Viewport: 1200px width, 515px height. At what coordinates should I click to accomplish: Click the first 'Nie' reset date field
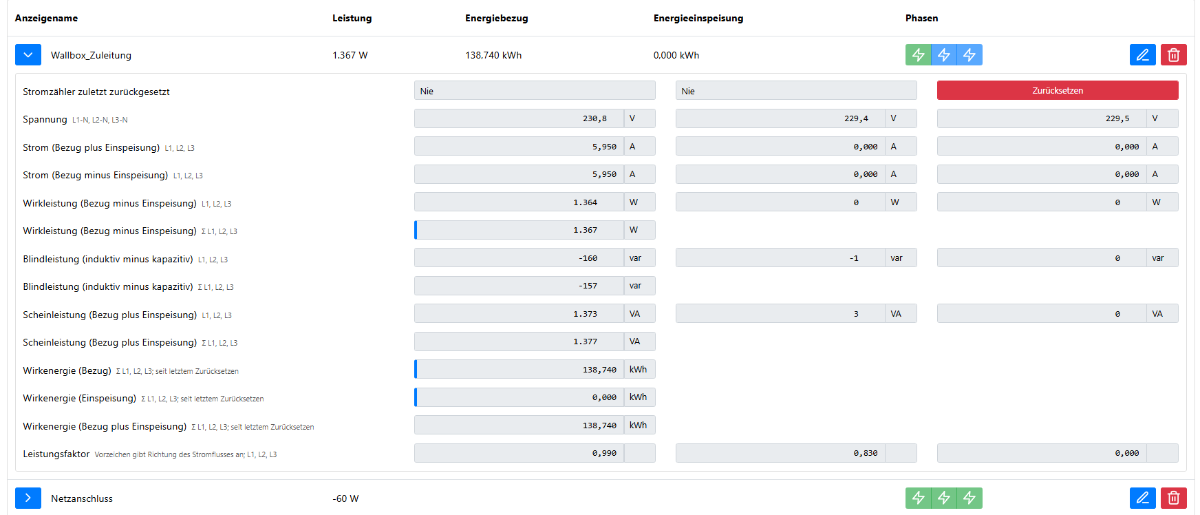[534, 91]
